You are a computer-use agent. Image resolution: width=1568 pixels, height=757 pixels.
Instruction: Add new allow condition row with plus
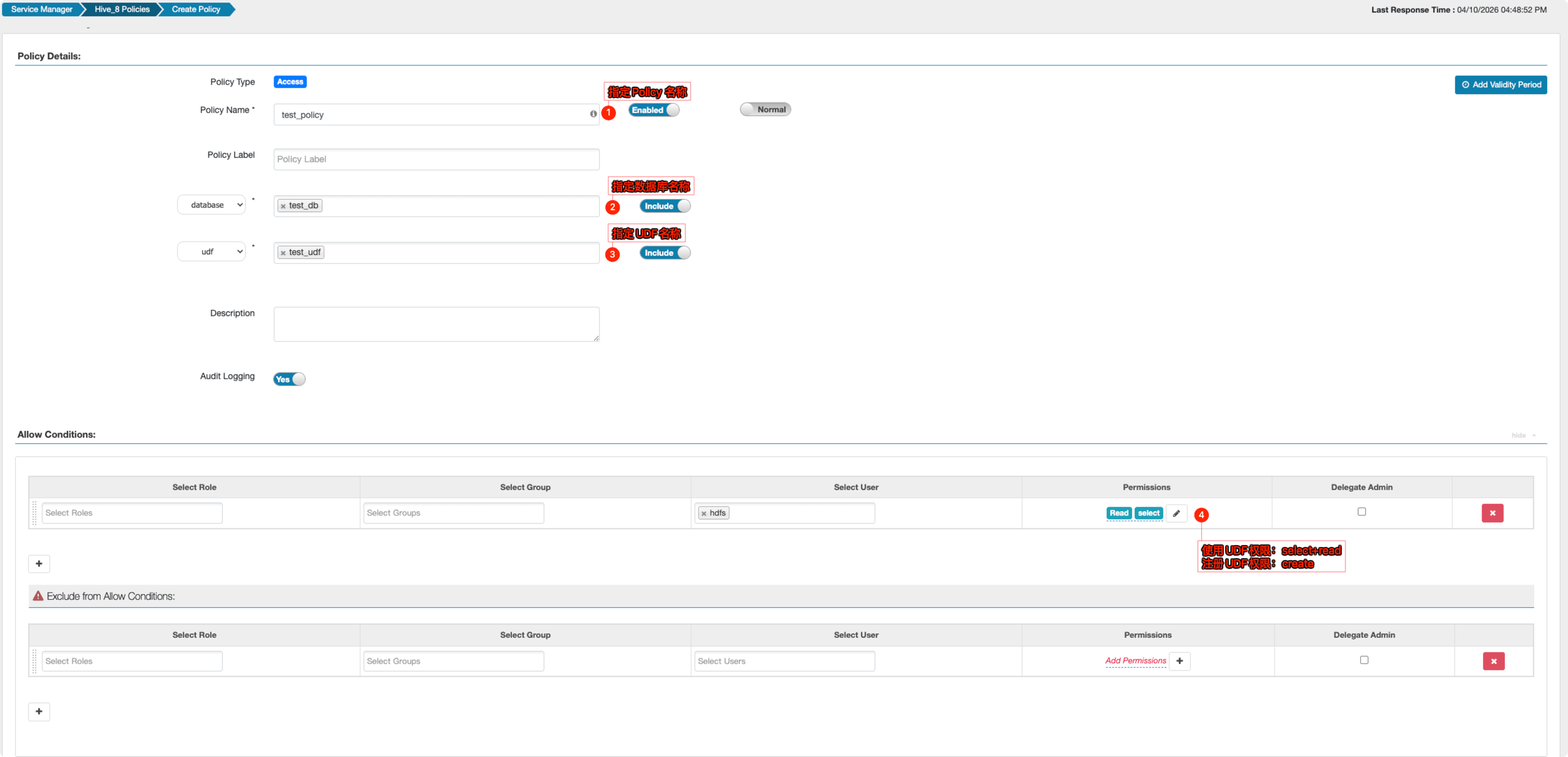(x=39, y=564)
